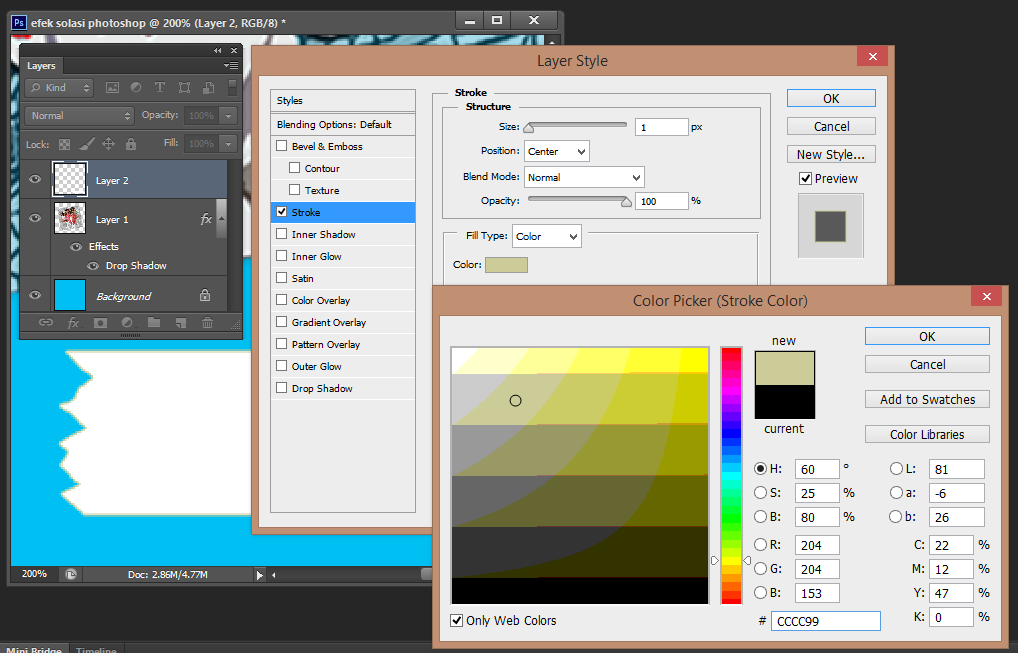The height and width of the screenshot is (653, 1018).
Task: Open the layer blending mode Normal dropdown
Action: [x=80, y=116]
